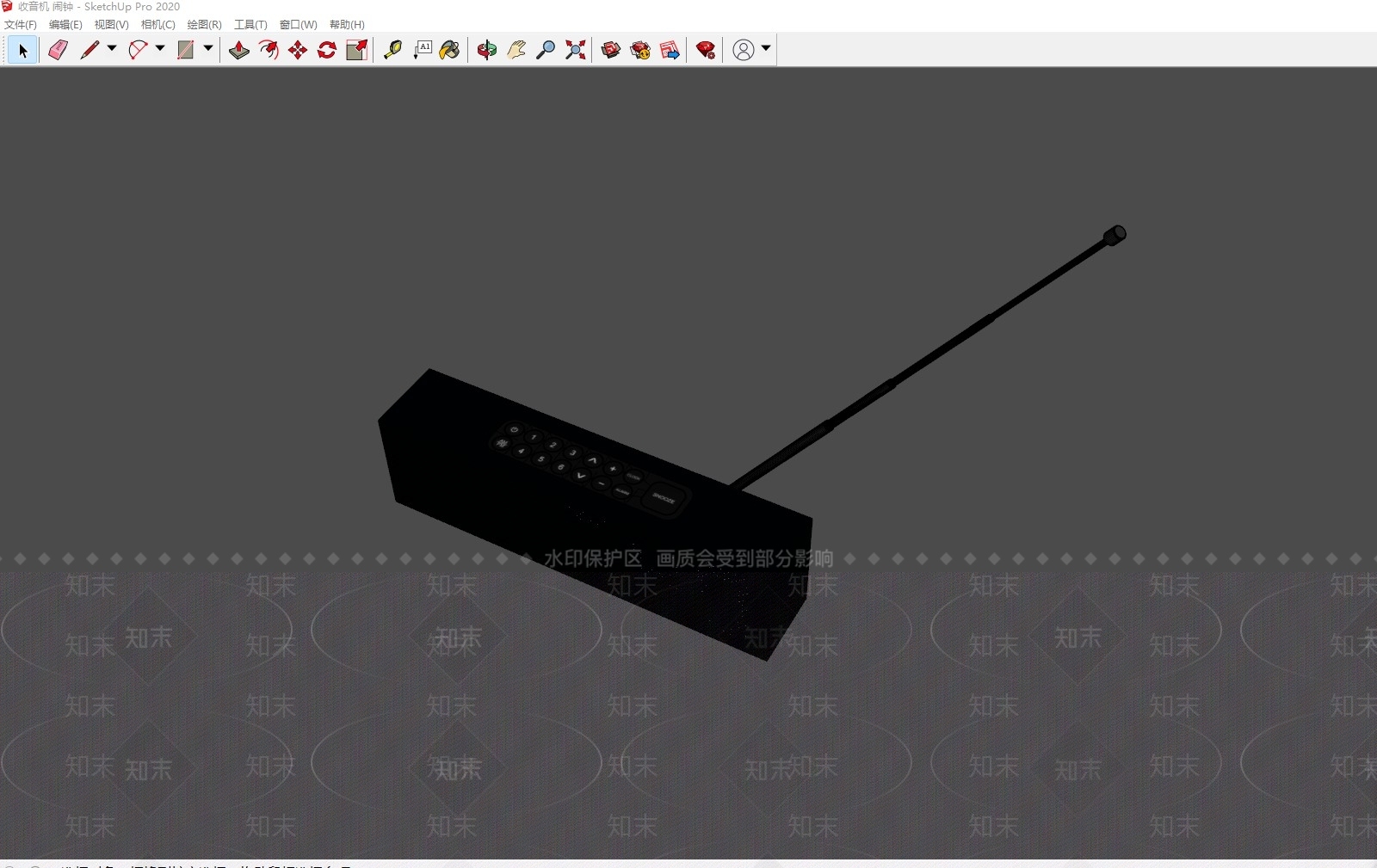This screenshot has width=1377, height=868.
Task: Open the 相机(C) menu
Action: [158, 25]
